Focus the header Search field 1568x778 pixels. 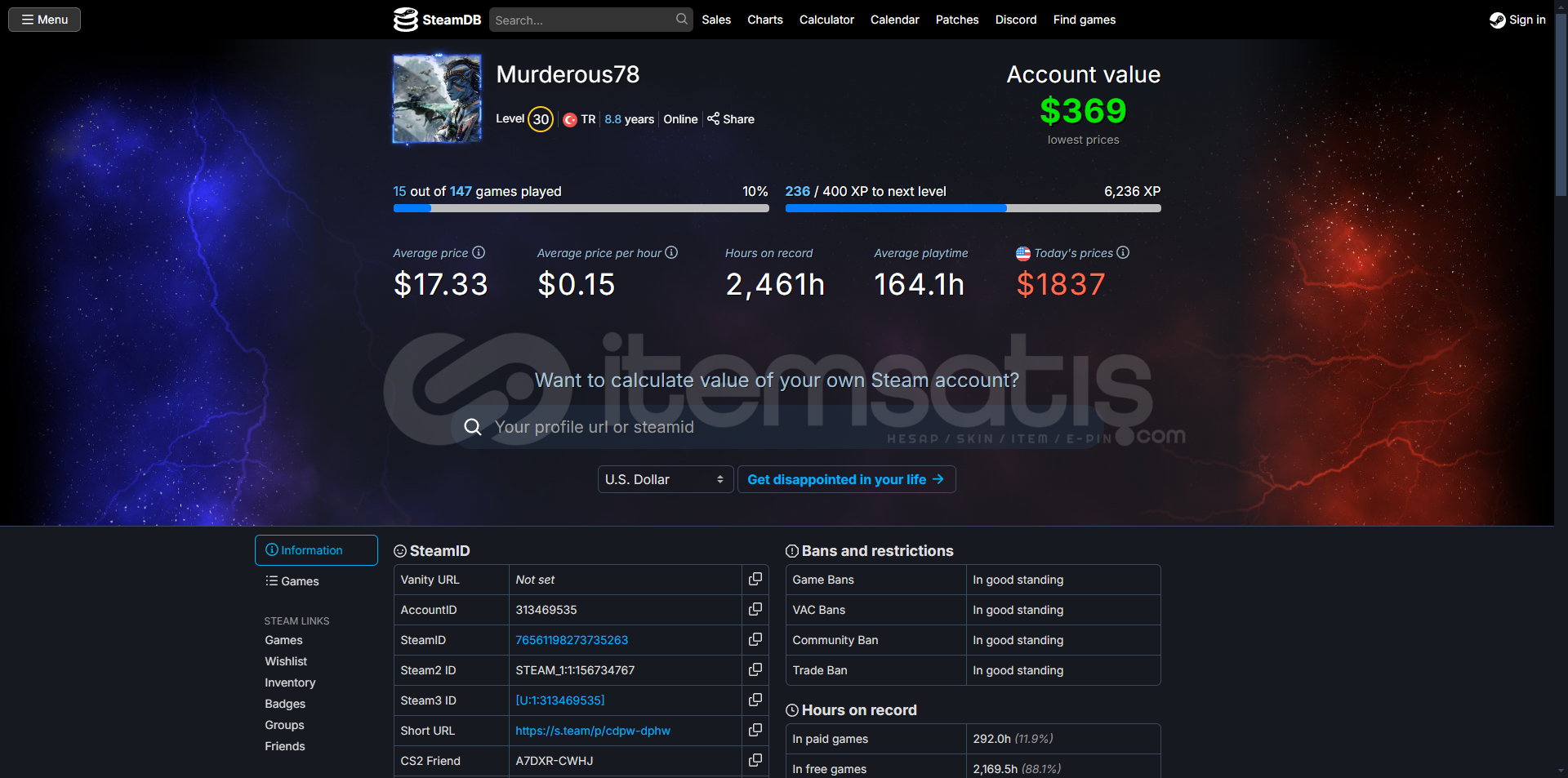[x=590, y=20]
